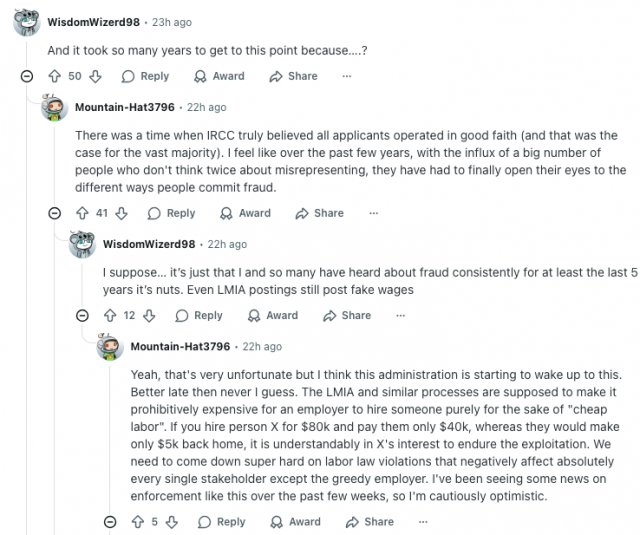Collapse the thread under the 41-point comment
640x535 pixels.
[55, 213]
